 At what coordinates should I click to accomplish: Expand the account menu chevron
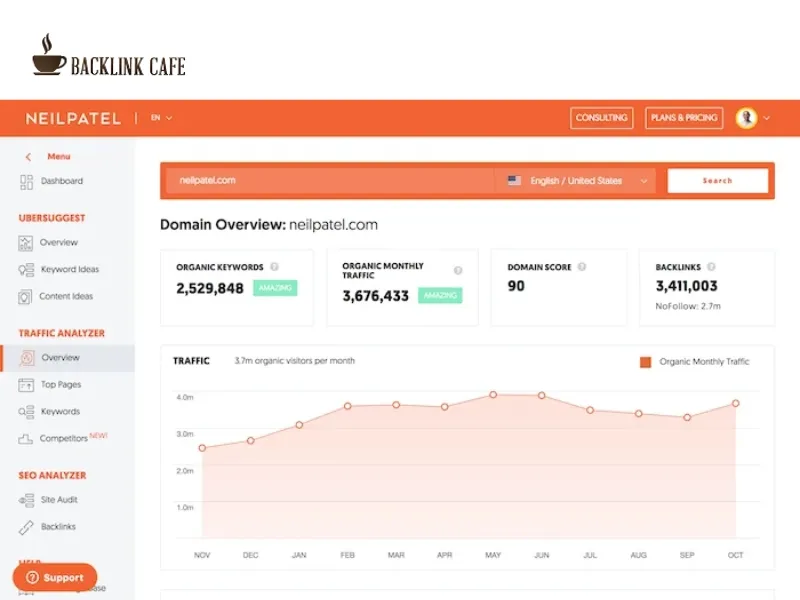766,118
